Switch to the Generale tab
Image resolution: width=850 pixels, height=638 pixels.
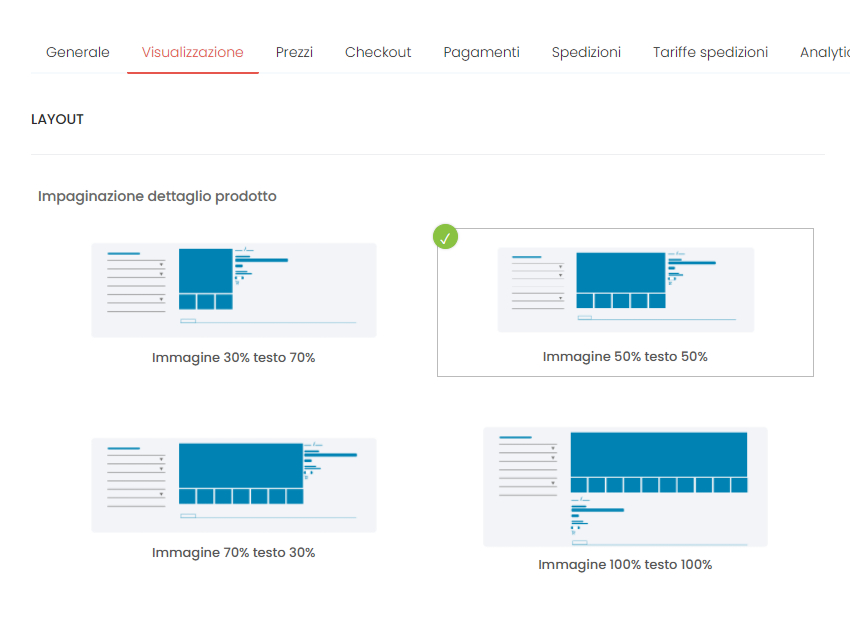point(77,52)
